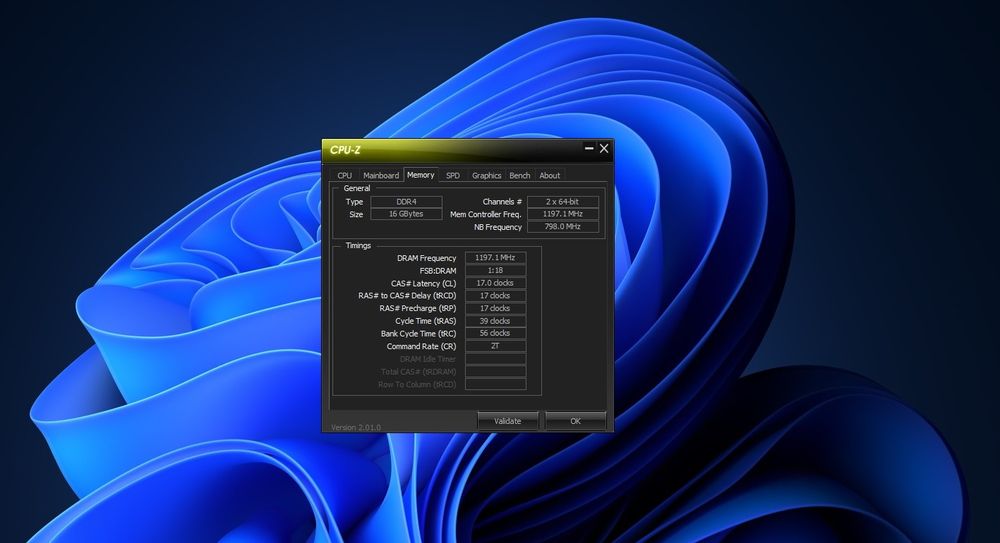Select the tRAS 39 clocks value
Viewport: 1000px width, 543px height.
(496, 321)
